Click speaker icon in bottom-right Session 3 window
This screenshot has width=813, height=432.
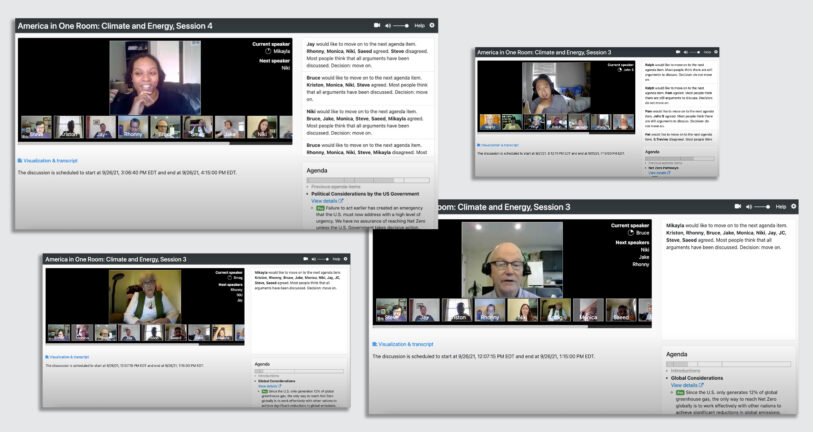pos(747,206)
